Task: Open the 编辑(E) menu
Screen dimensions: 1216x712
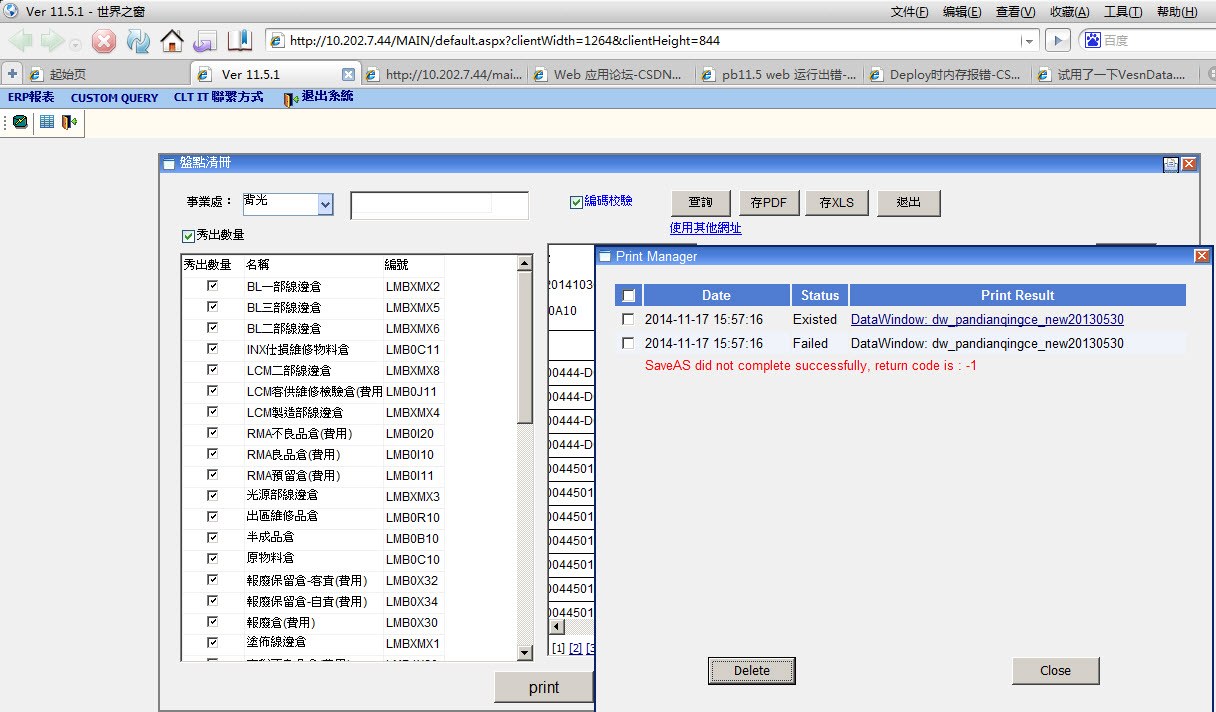Action: pos(962,12)
